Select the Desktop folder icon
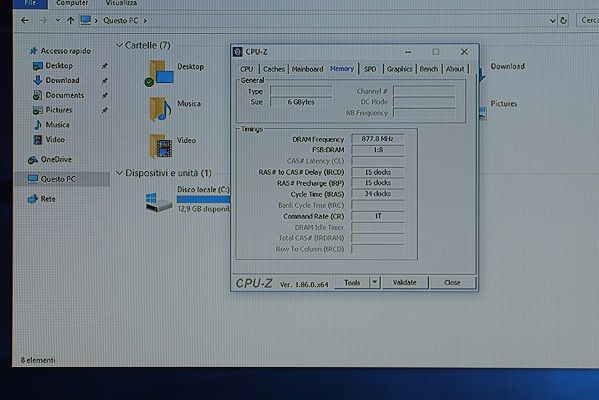This screenshot has width=599, height=400. tap(160, 73)
